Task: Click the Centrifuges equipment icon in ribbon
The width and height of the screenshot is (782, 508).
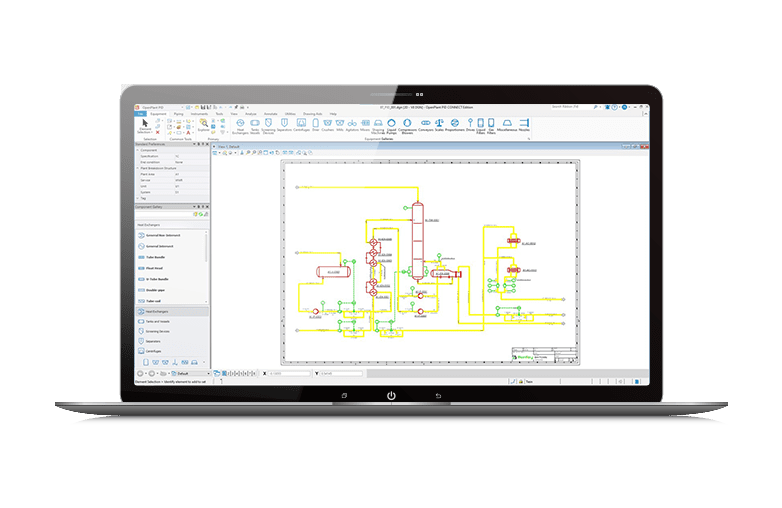Action: 300,124
